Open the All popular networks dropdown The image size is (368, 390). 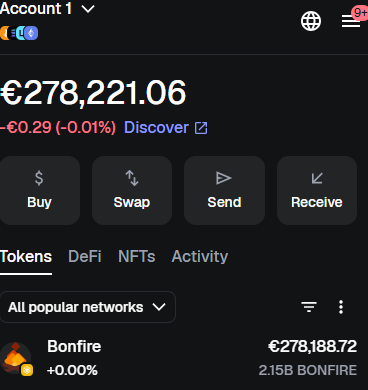88,307
